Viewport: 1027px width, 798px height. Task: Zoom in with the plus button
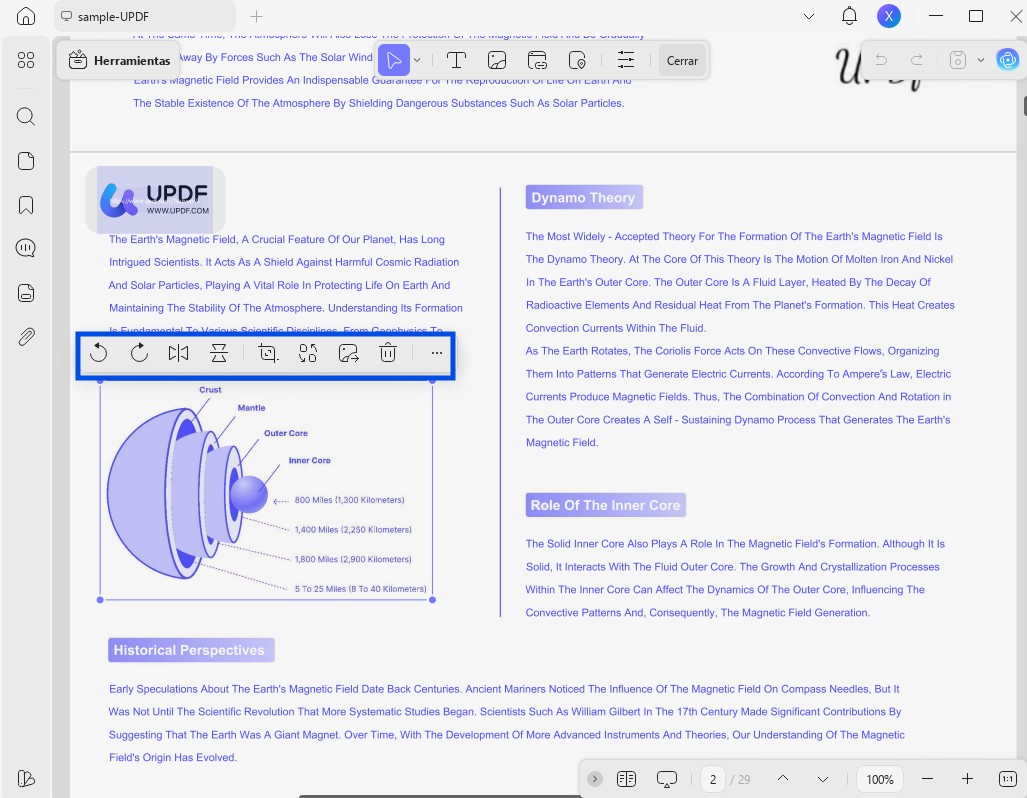[967, 779]
